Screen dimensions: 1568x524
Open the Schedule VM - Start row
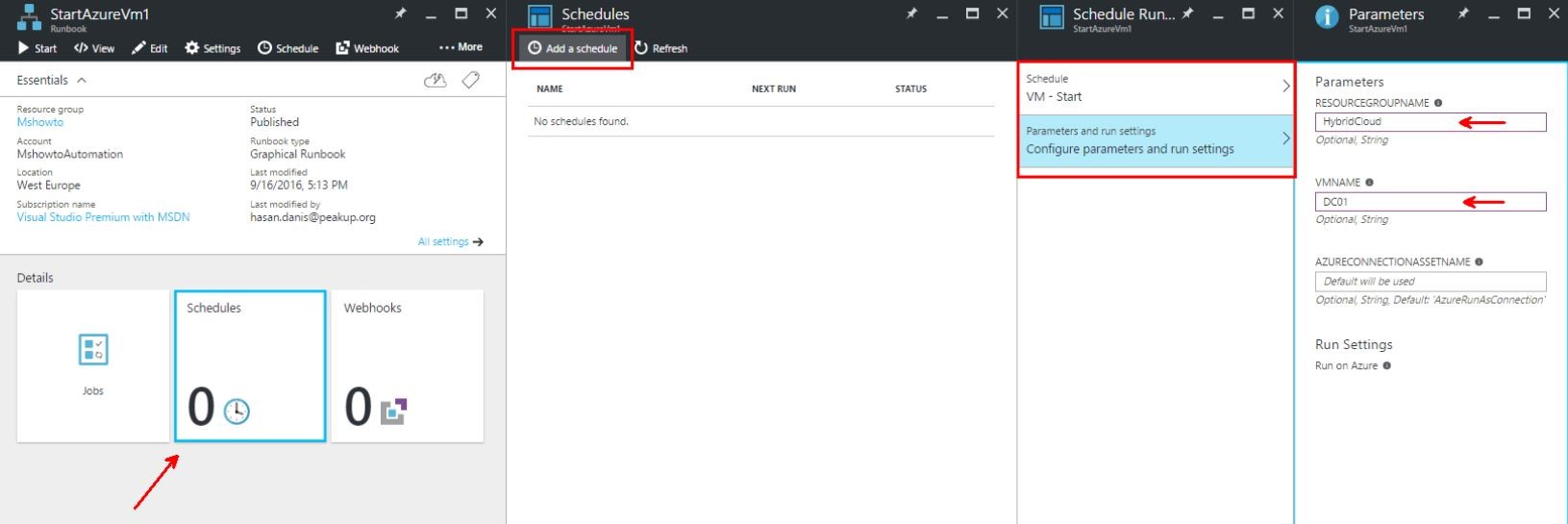coord(1157,87)
